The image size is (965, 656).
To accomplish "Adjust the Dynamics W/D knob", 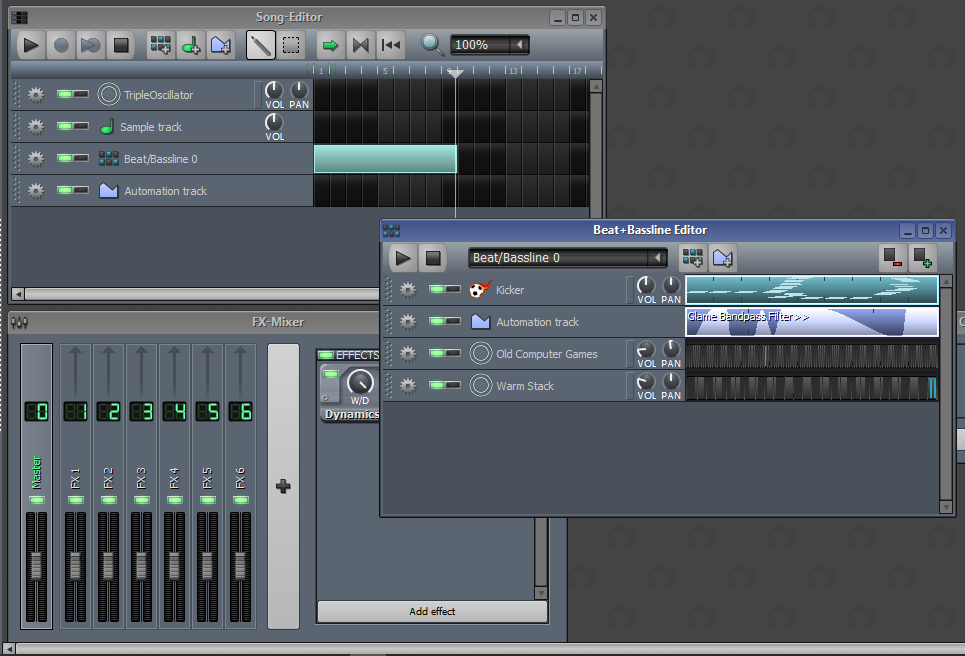I will click(x=360, y=382).
